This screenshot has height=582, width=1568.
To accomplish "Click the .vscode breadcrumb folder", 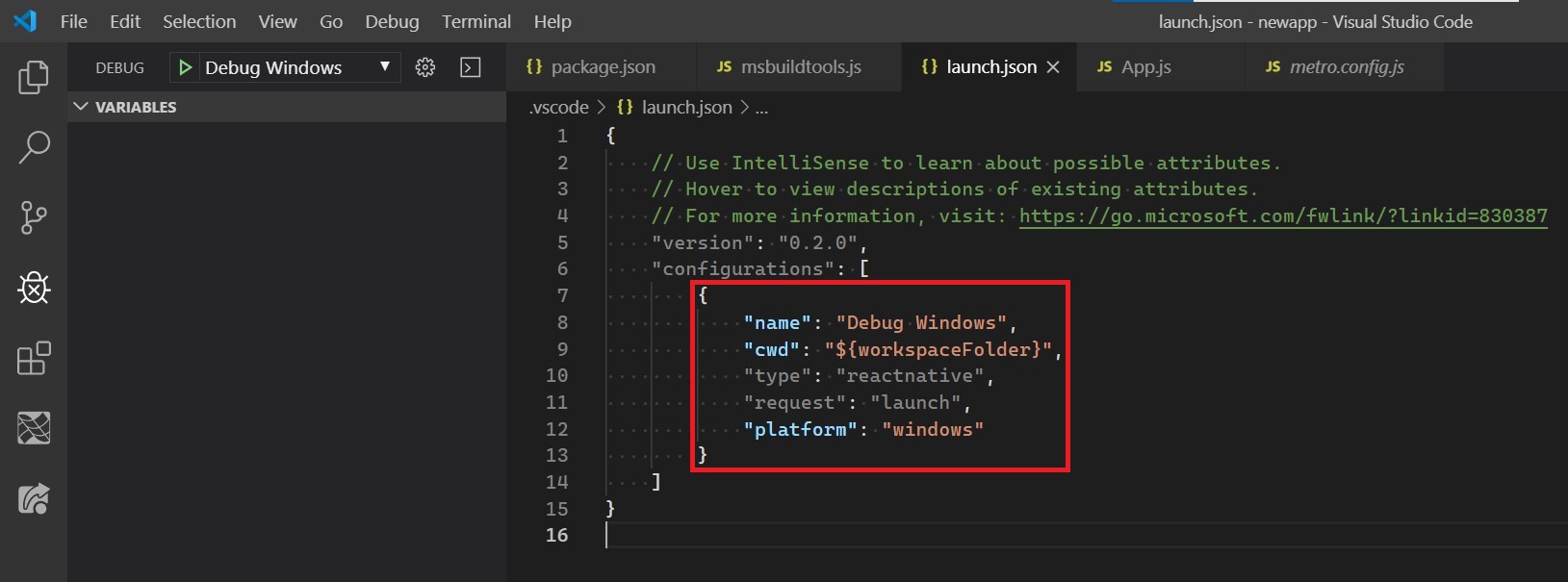I will coord(558,108).
